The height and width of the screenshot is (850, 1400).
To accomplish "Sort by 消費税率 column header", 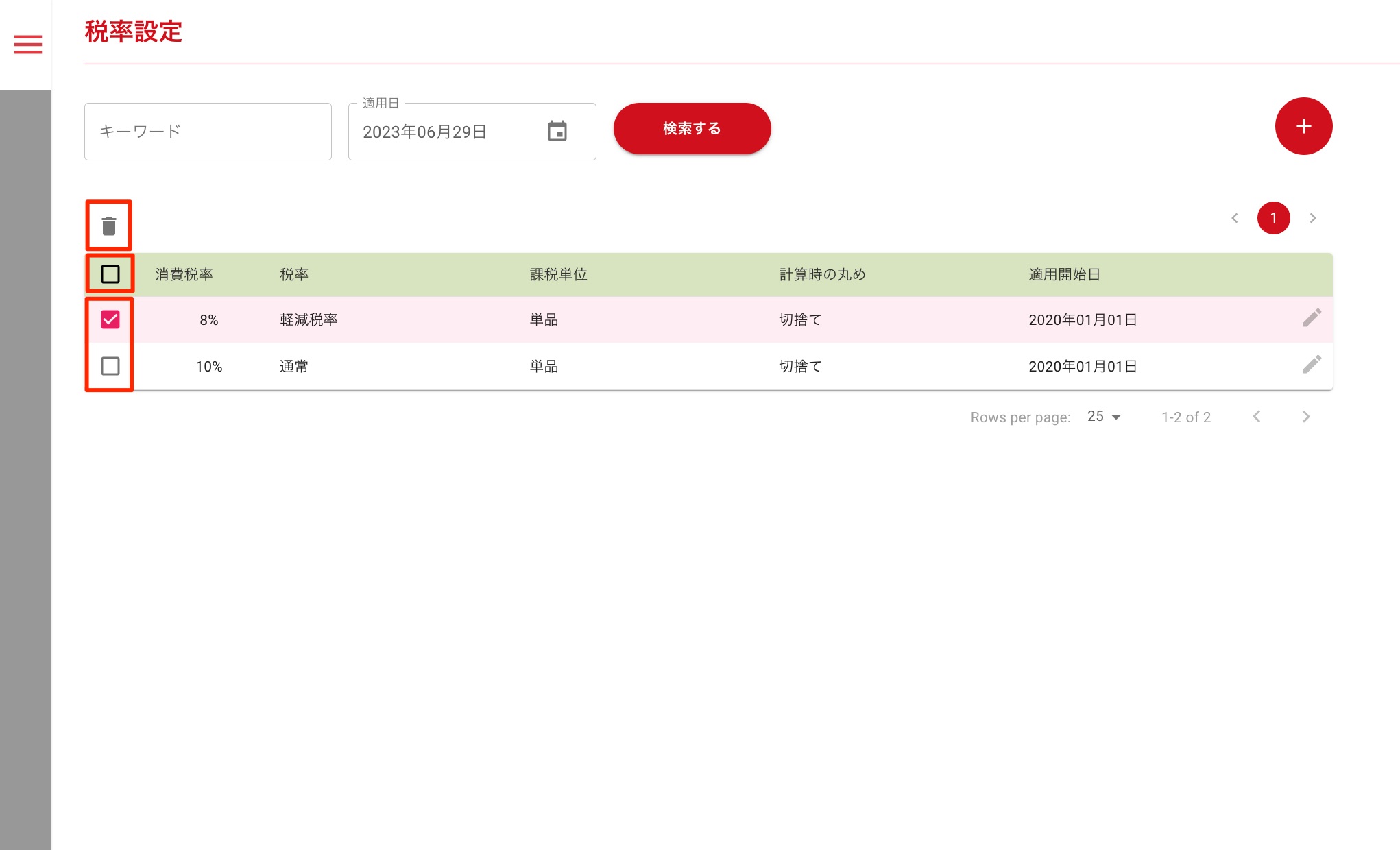I will (184, 274).
